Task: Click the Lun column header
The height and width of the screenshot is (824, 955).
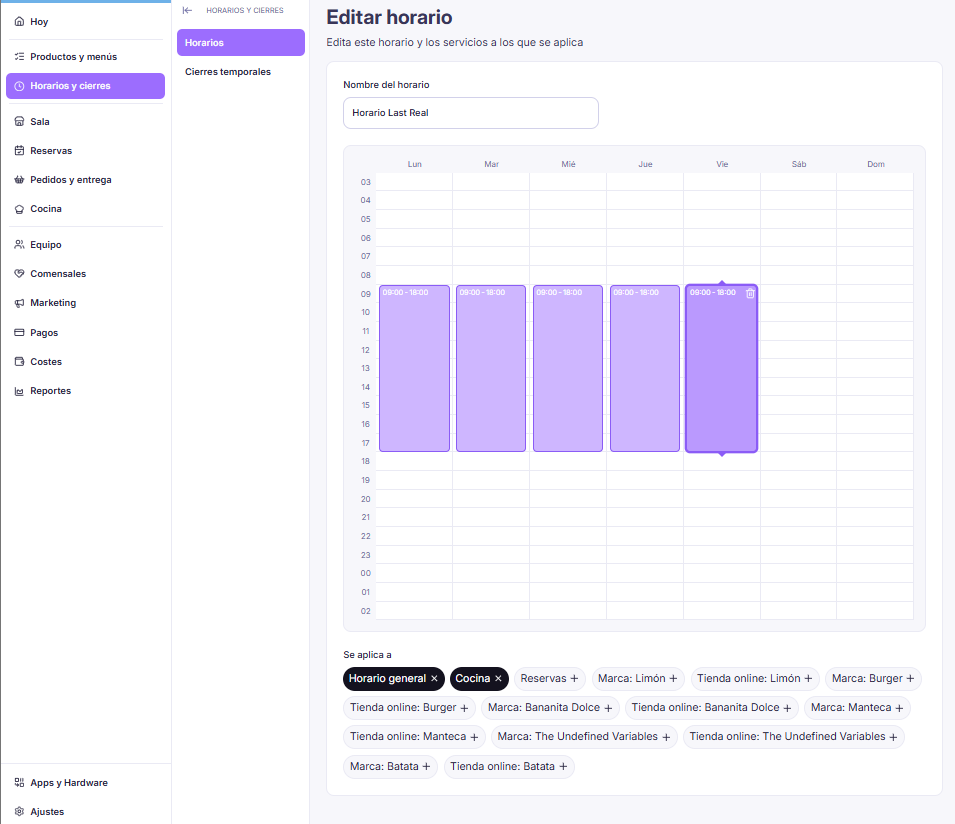Action: coord(415,164)
